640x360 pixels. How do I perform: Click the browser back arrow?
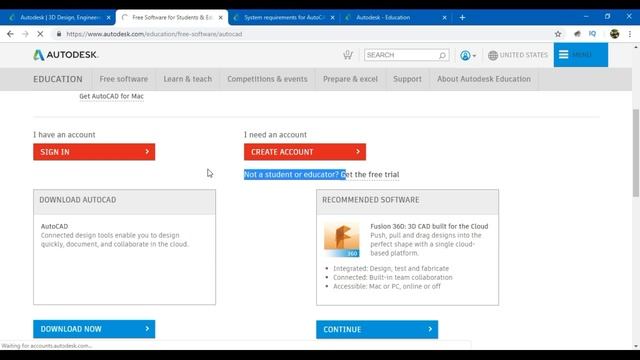[10, 34]
